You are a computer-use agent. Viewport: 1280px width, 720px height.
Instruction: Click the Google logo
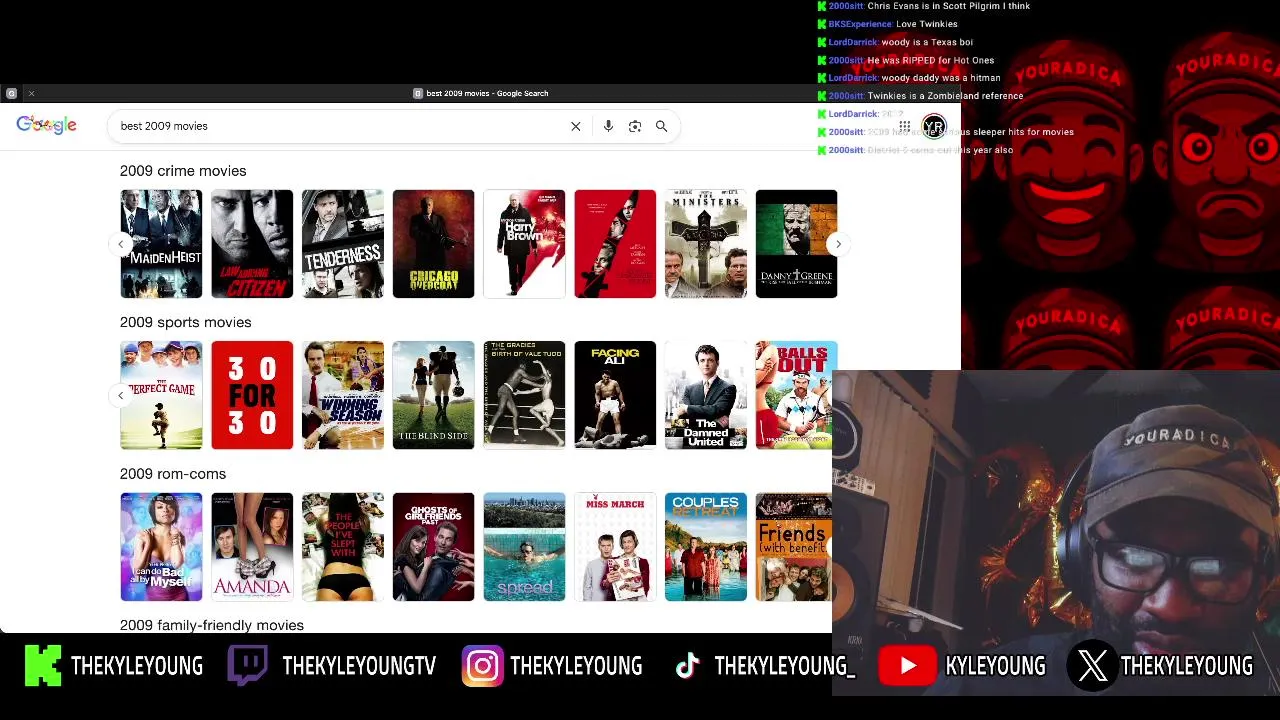coord(46,125)
